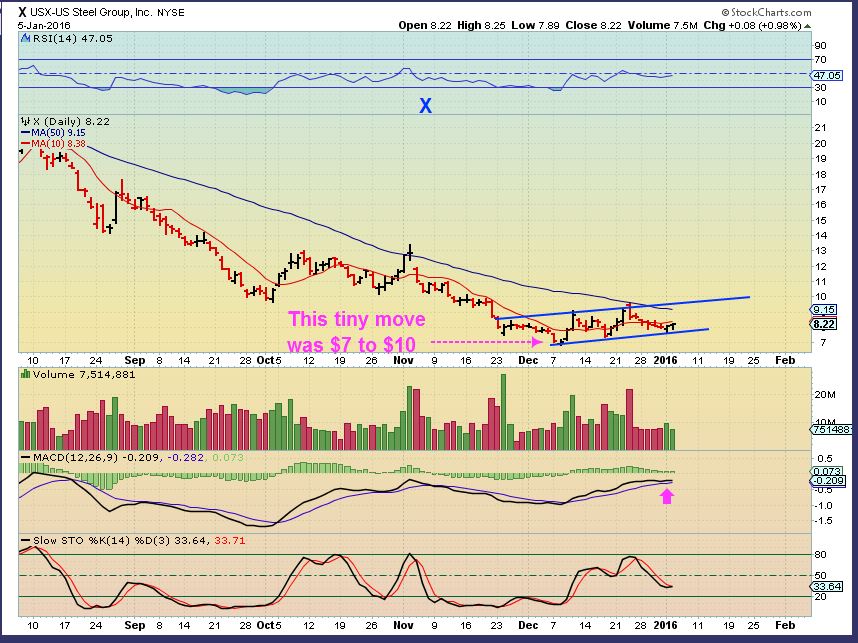858x643 pixels.
Task: Click the RSI(14) indicator icon
Action: (26, 39)
